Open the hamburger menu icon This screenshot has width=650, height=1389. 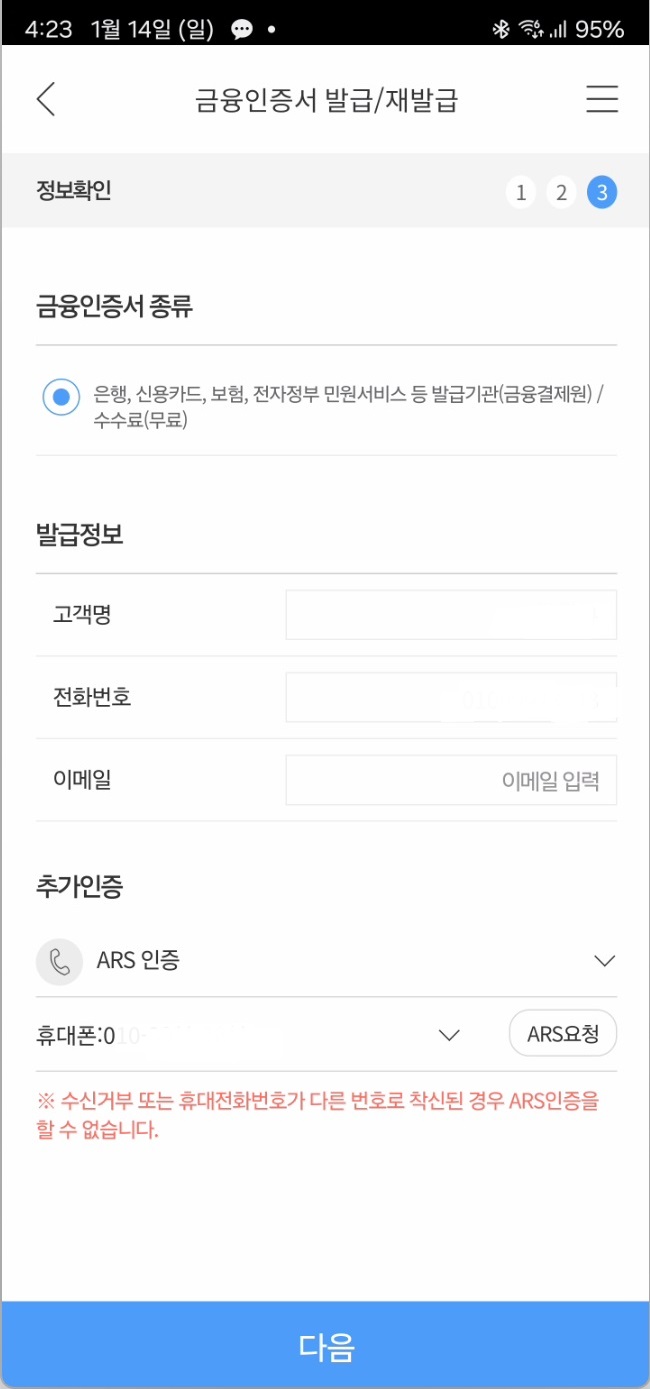tap(602, 100)
